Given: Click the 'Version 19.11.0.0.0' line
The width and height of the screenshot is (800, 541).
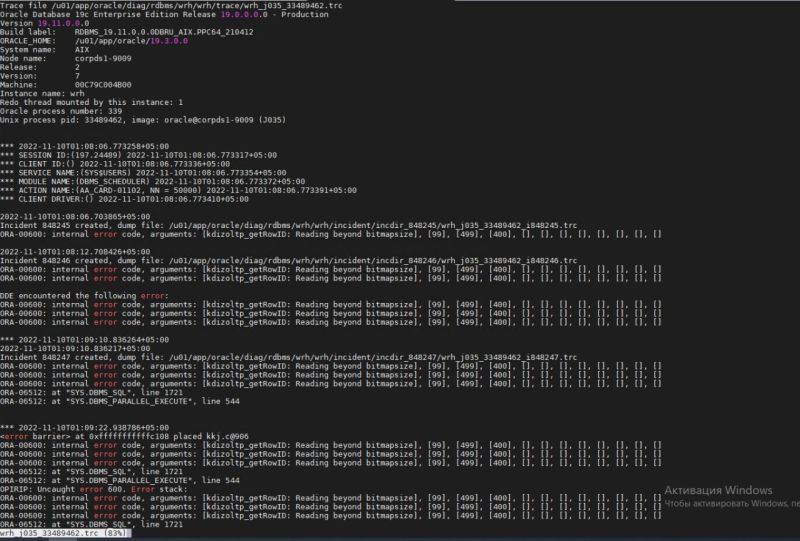Looking at the screenshot, I should click(44, 23).
